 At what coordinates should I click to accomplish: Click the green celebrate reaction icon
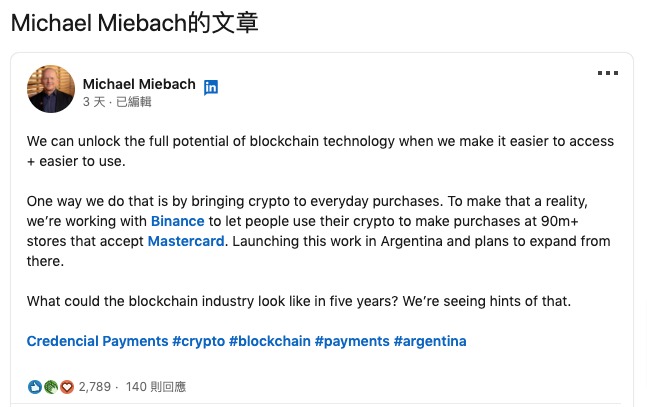[51, 387]
